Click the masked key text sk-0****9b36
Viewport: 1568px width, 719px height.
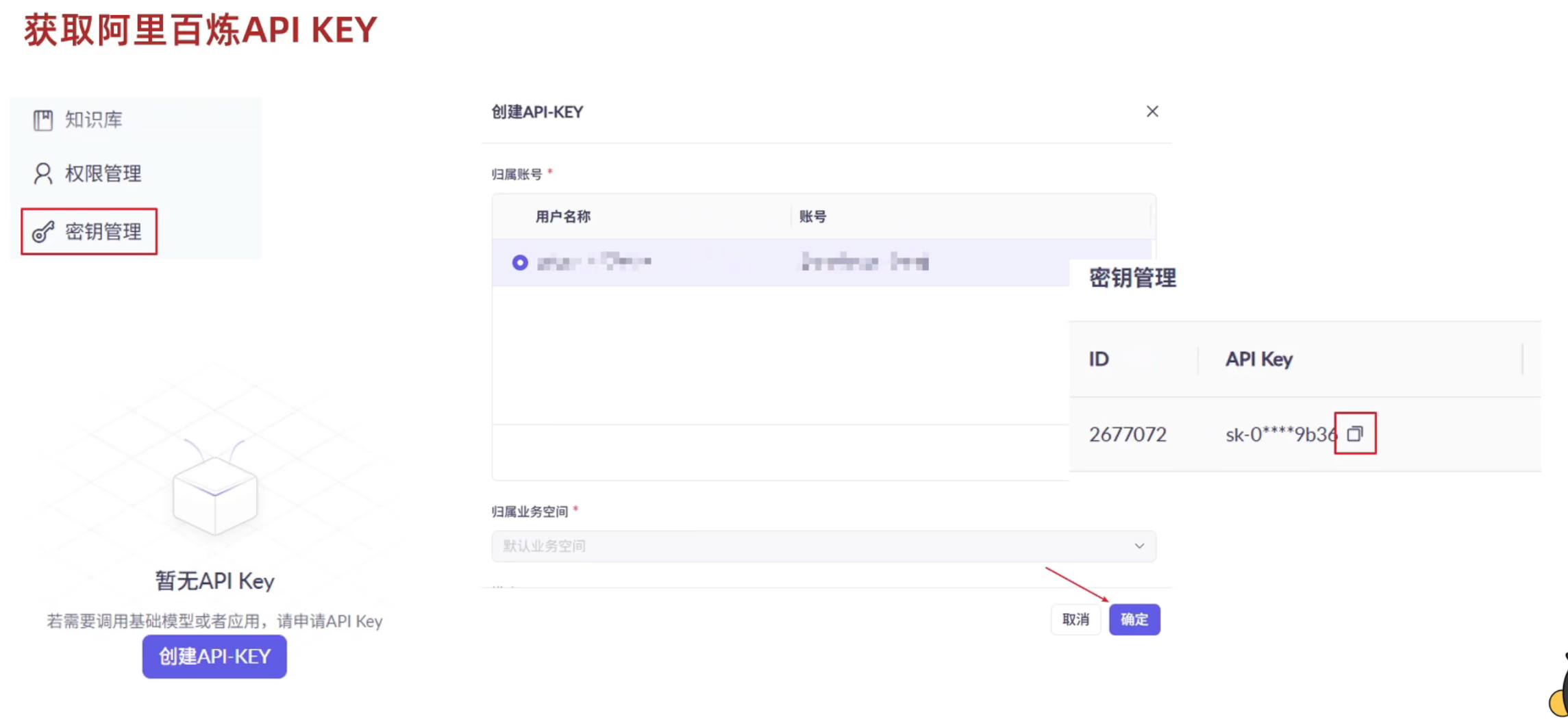1280,434
